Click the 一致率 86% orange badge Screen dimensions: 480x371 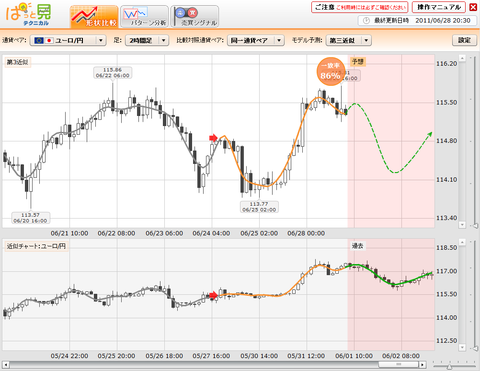[330, 72]
